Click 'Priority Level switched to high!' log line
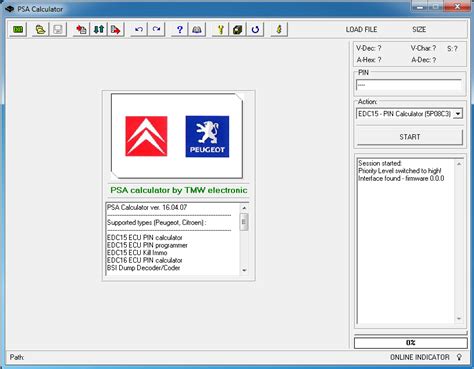 tap(400, 171)
